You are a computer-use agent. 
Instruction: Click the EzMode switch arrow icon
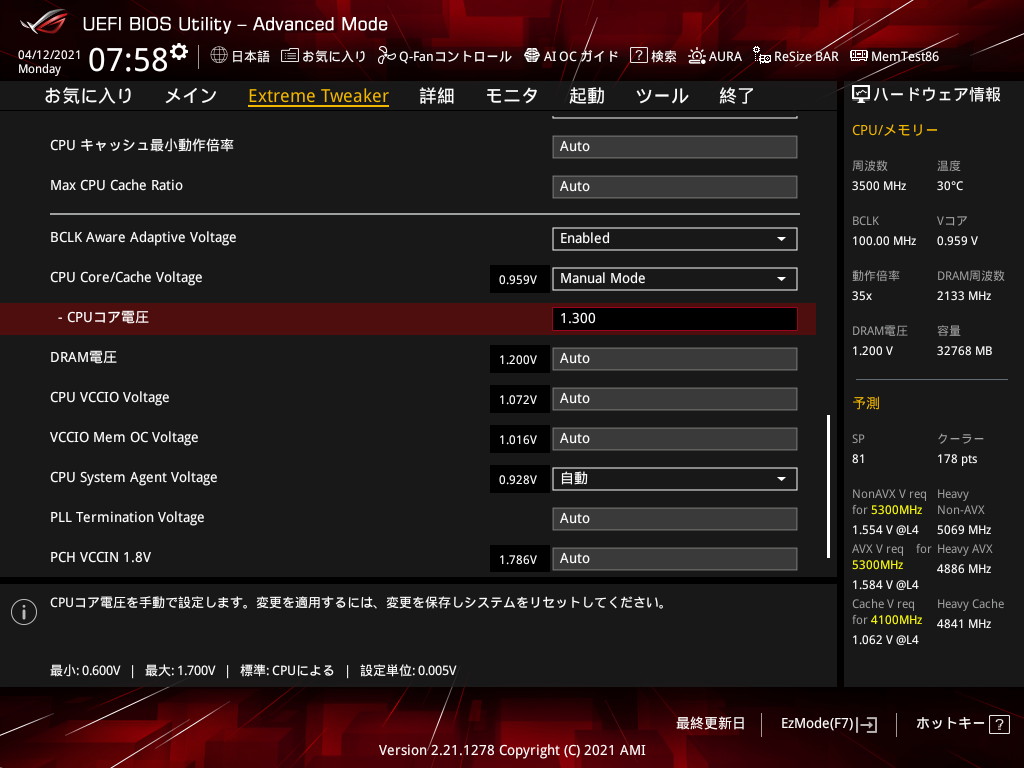[x=868, y=724]
